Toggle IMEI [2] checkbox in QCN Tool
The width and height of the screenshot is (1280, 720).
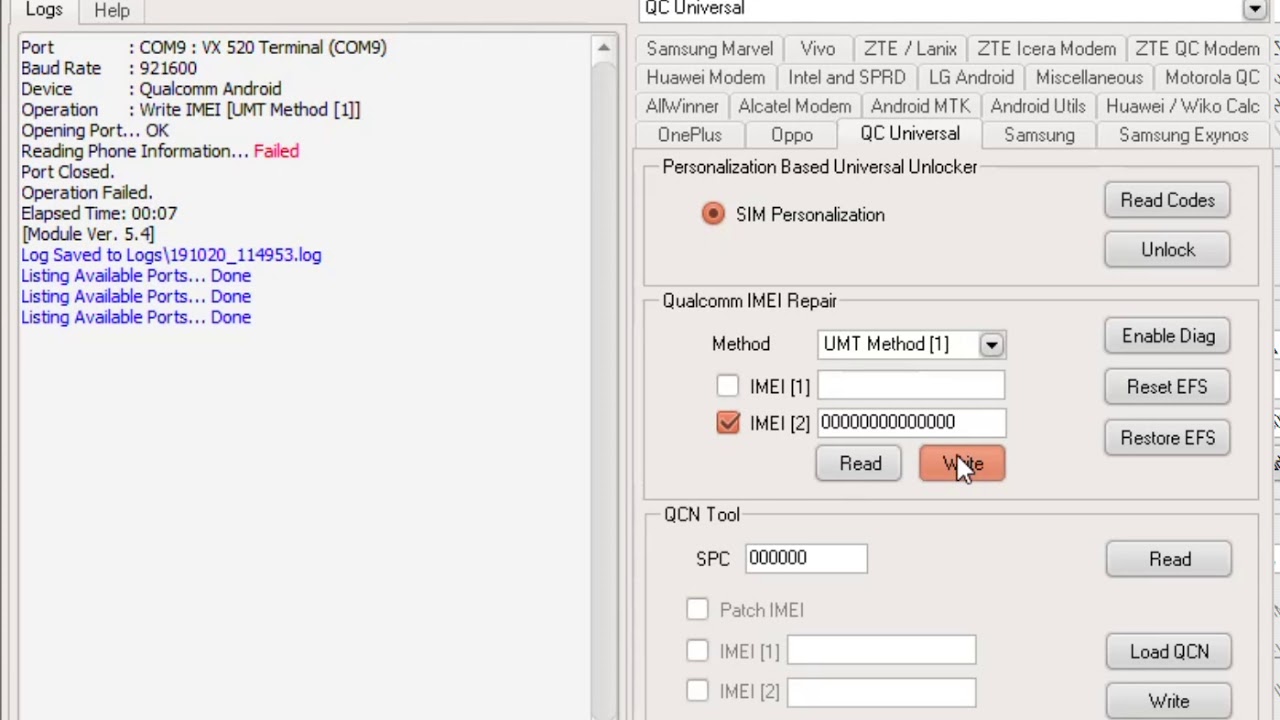point(697,691)
